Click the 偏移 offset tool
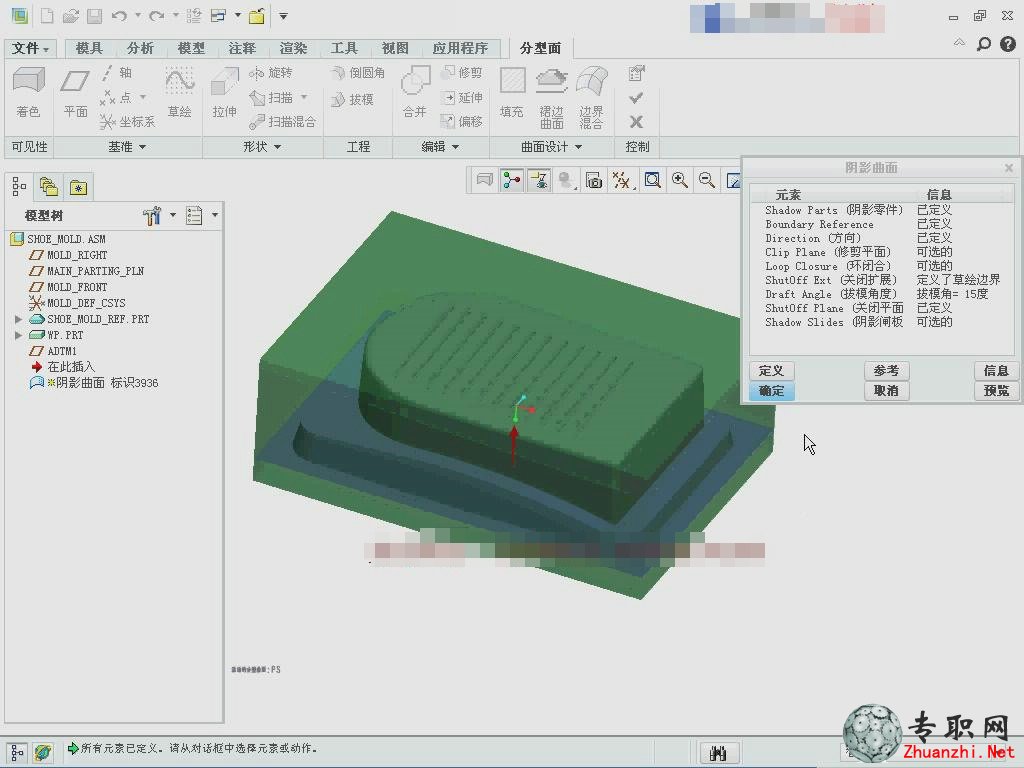1024x768 pixels. (x=462, y=121)
